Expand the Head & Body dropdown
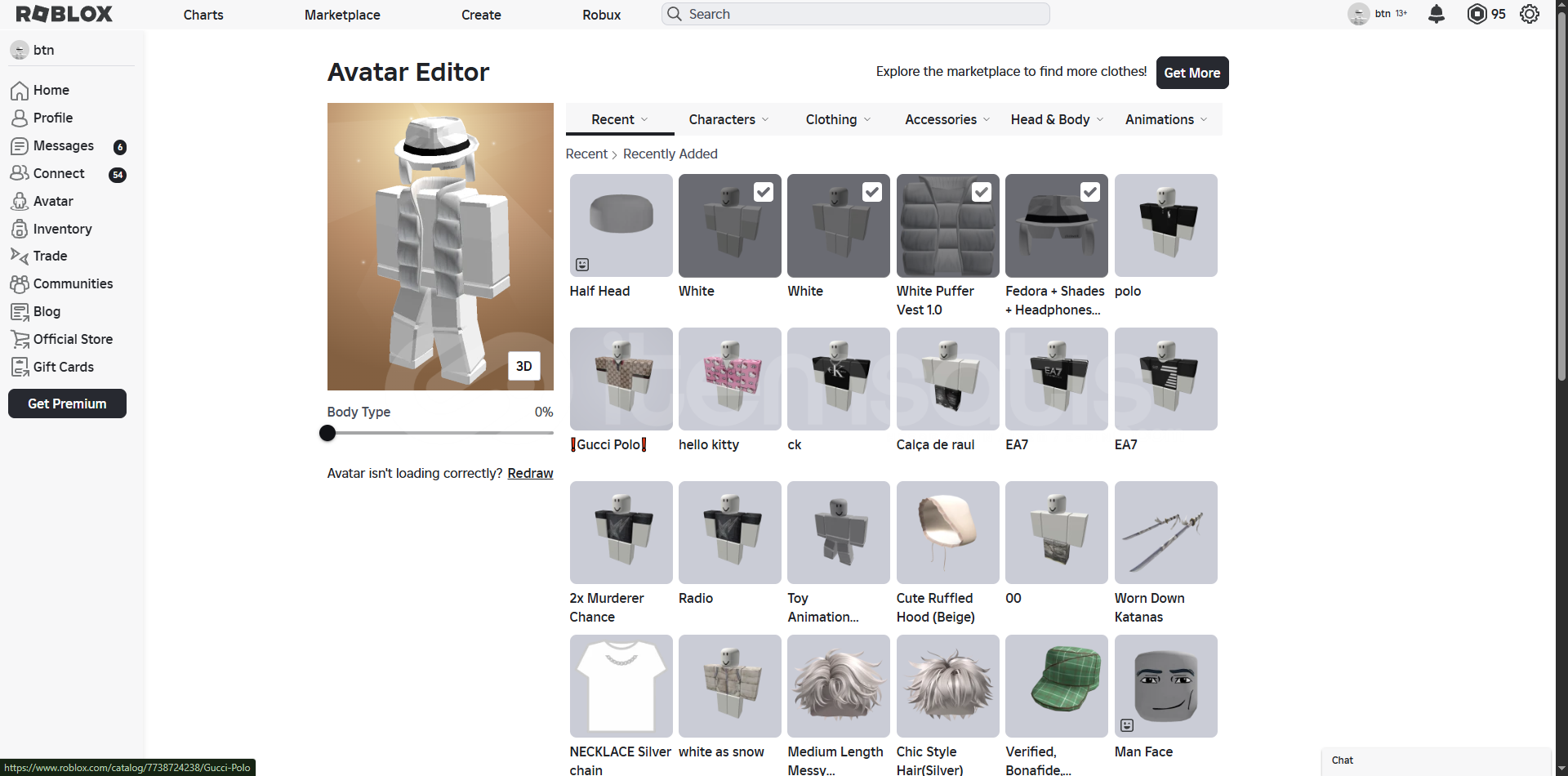1568x776 pixels. pyautogui.click(x=1057, y=119)
